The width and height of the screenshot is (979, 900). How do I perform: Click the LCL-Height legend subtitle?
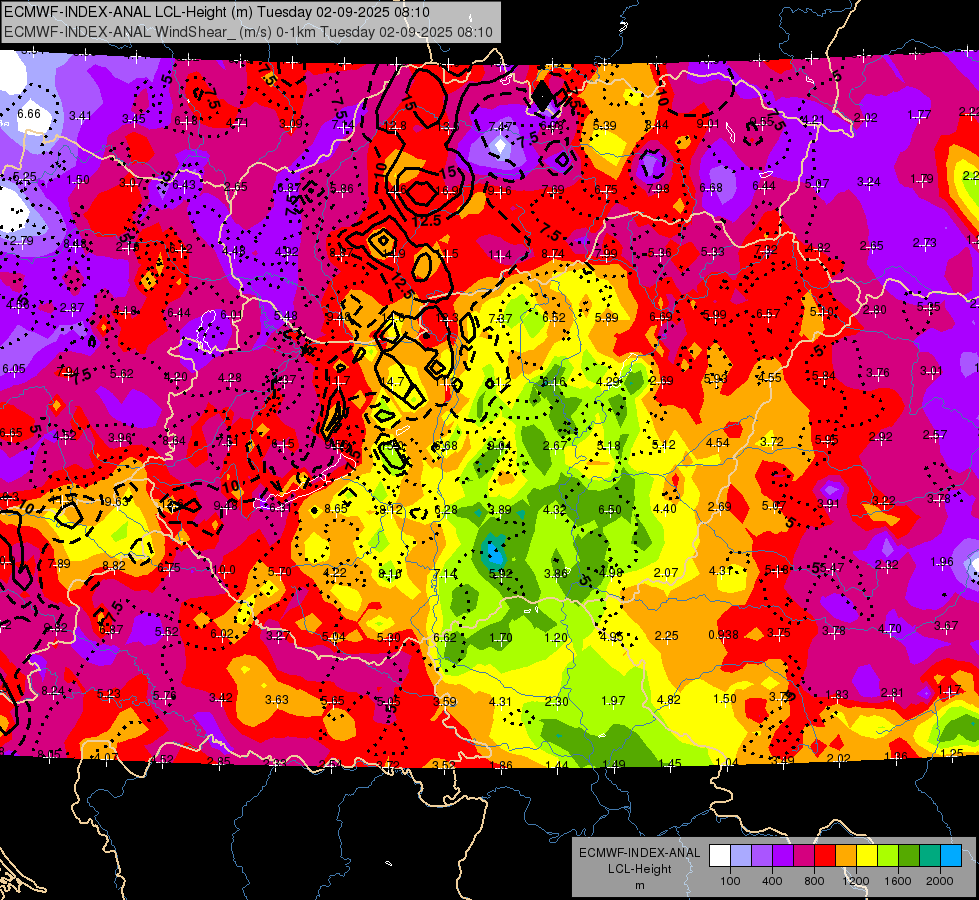[x=639, y=869]
